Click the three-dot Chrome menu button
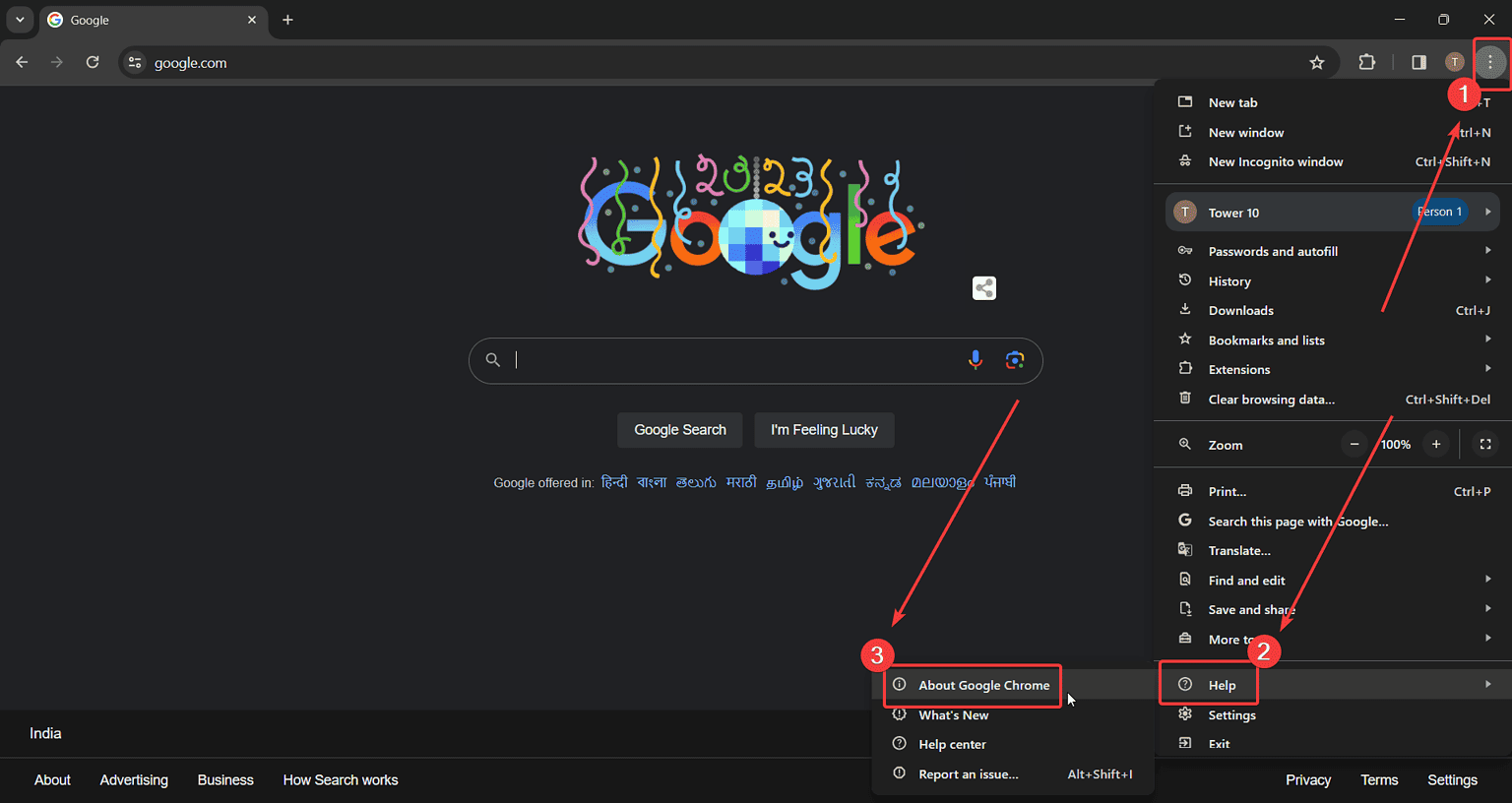This screenshot has width=1512, height=803. [x=1490, y=62]
